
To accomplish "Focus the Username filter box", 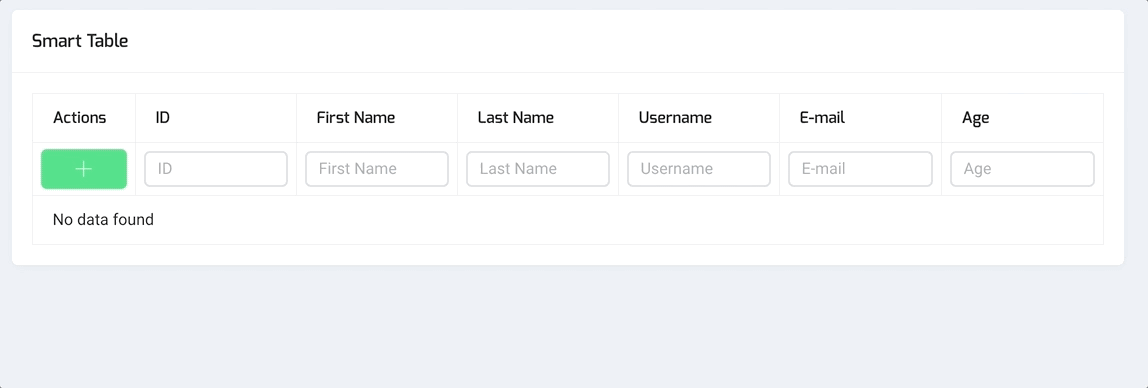I will (699, 169).
